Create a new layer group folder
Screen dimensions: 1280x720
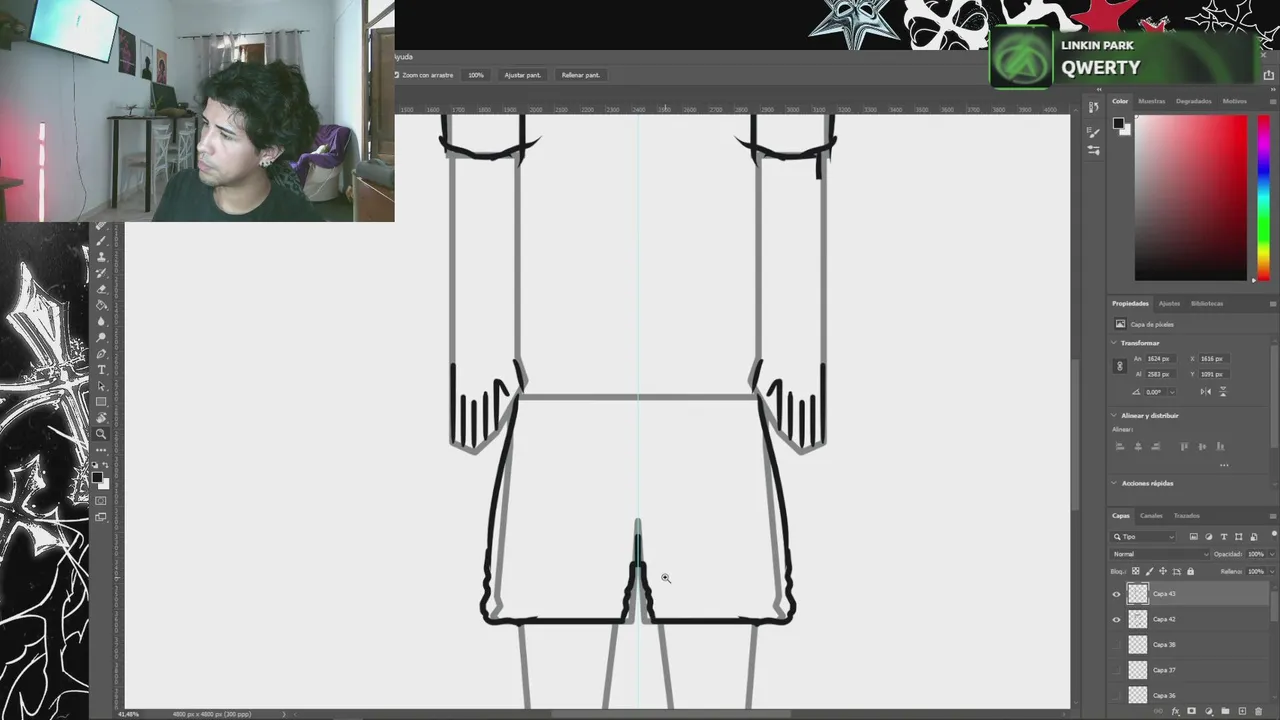1225,711
